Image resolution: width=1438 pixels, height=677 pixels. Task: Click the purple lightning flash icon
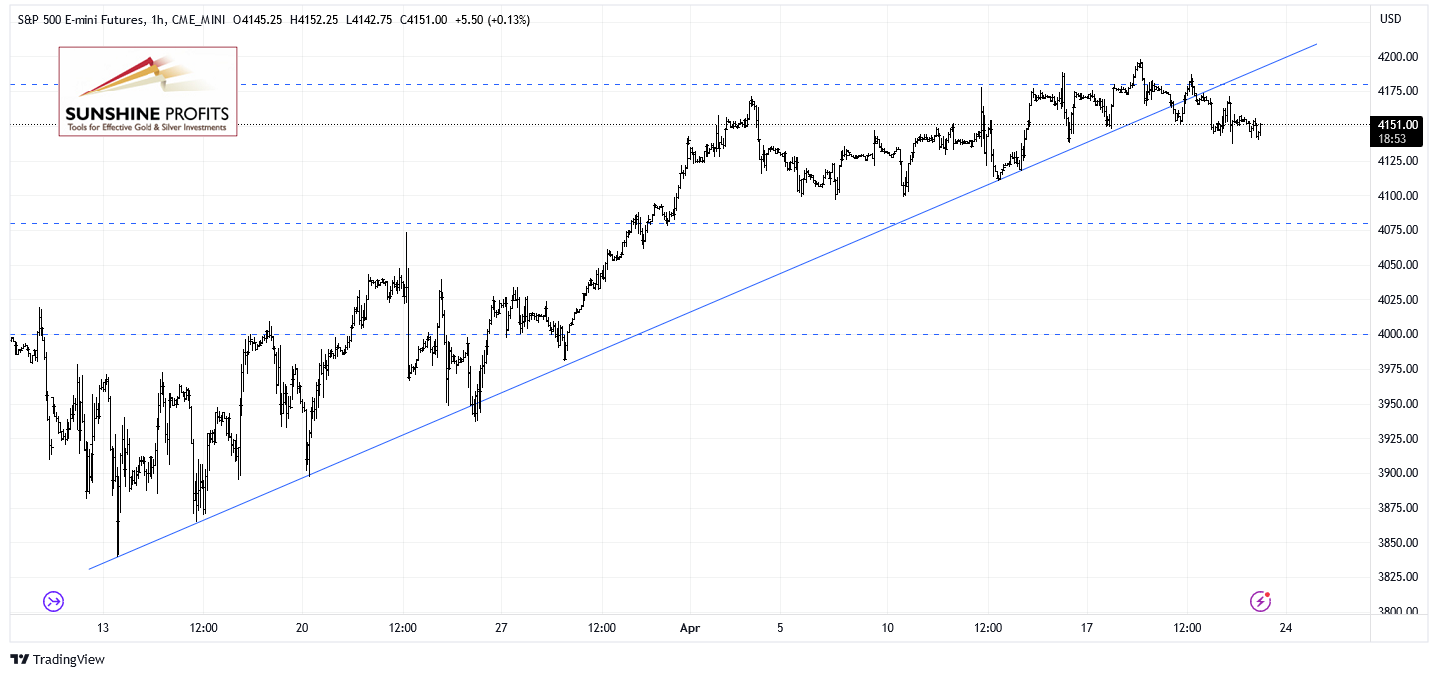(x=1261, y=601)
